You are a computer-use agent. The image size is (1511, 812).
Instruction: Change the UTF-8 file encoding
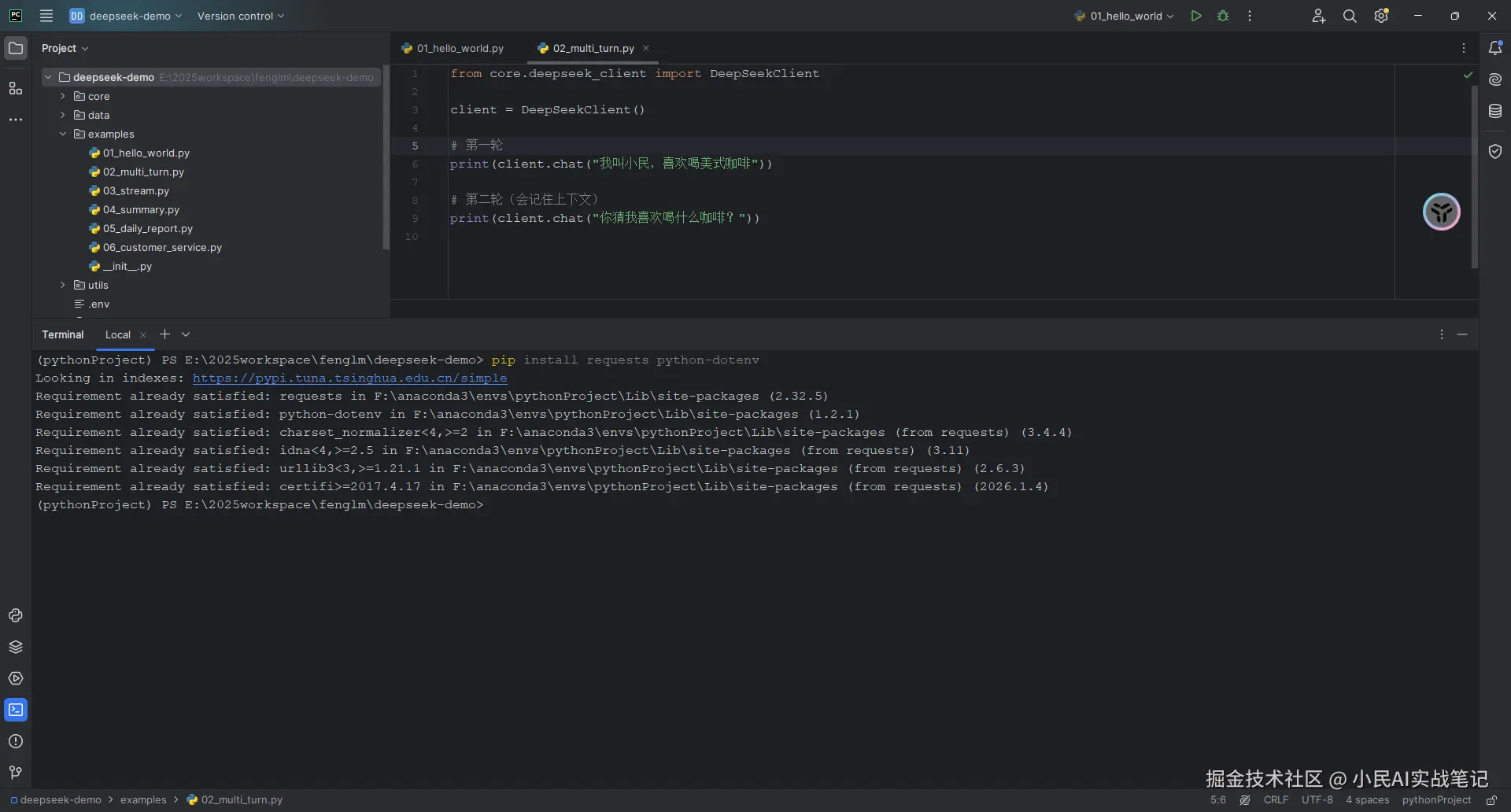(1317, 800)
